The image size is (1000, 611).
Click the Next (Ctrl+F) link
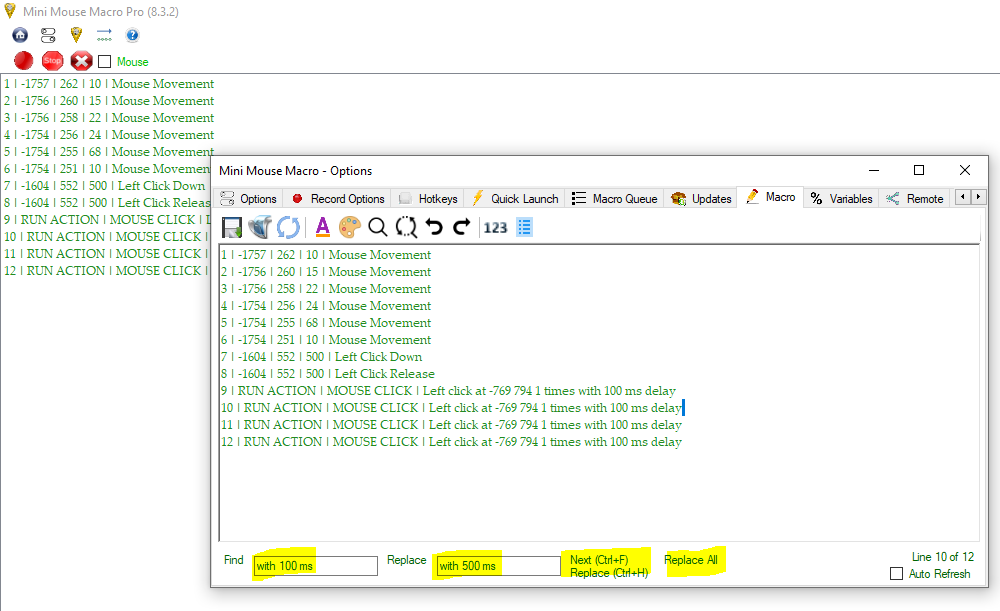click(599, 559)
